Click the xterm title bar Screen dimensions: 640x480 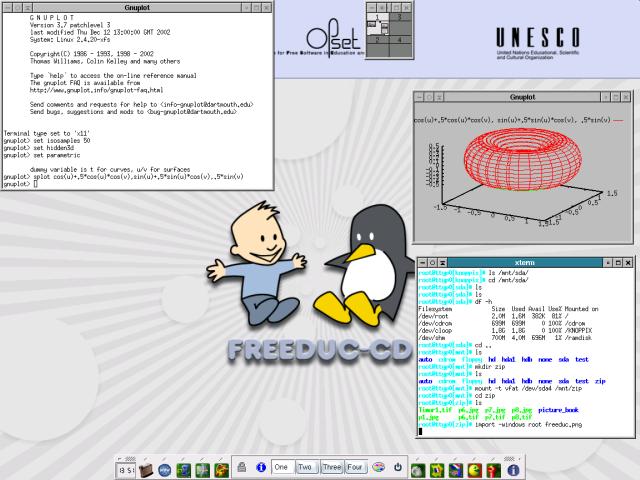pyautogui.click(x=525, y=262)
